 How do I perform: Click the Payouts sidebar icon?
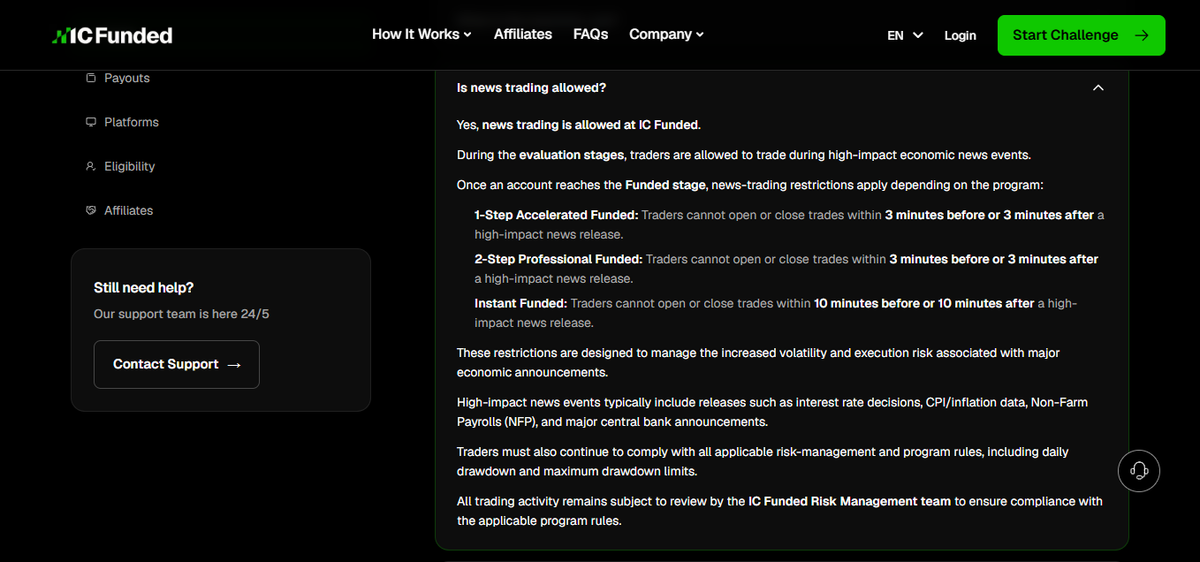pos(91,78)
